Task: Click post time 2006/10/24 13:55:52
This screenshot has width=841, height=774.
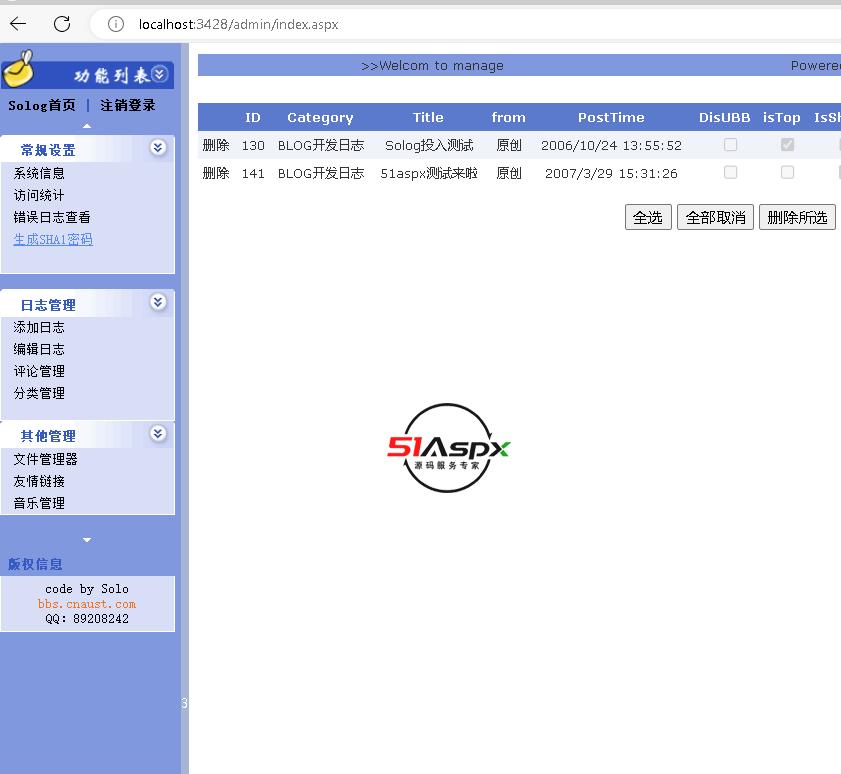Action: pos(611,145)
